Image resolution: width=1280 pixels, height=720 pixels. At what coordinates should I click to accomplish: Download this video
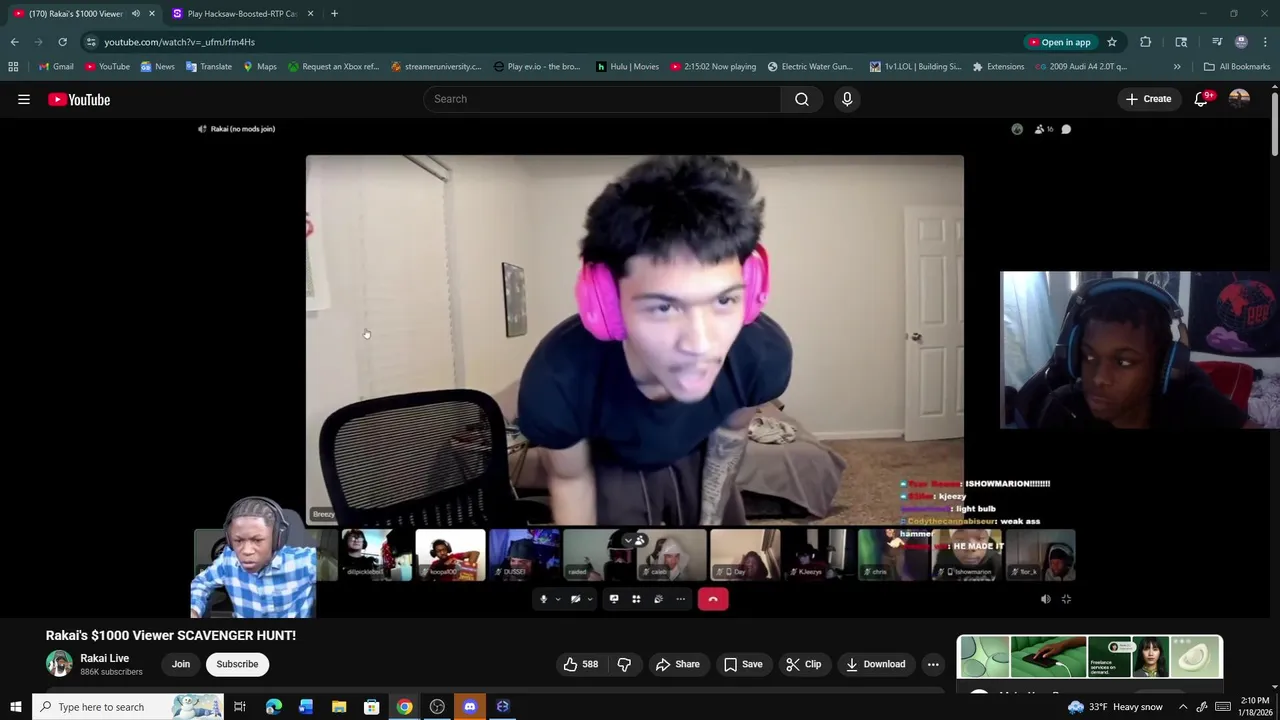pos(875,664)
